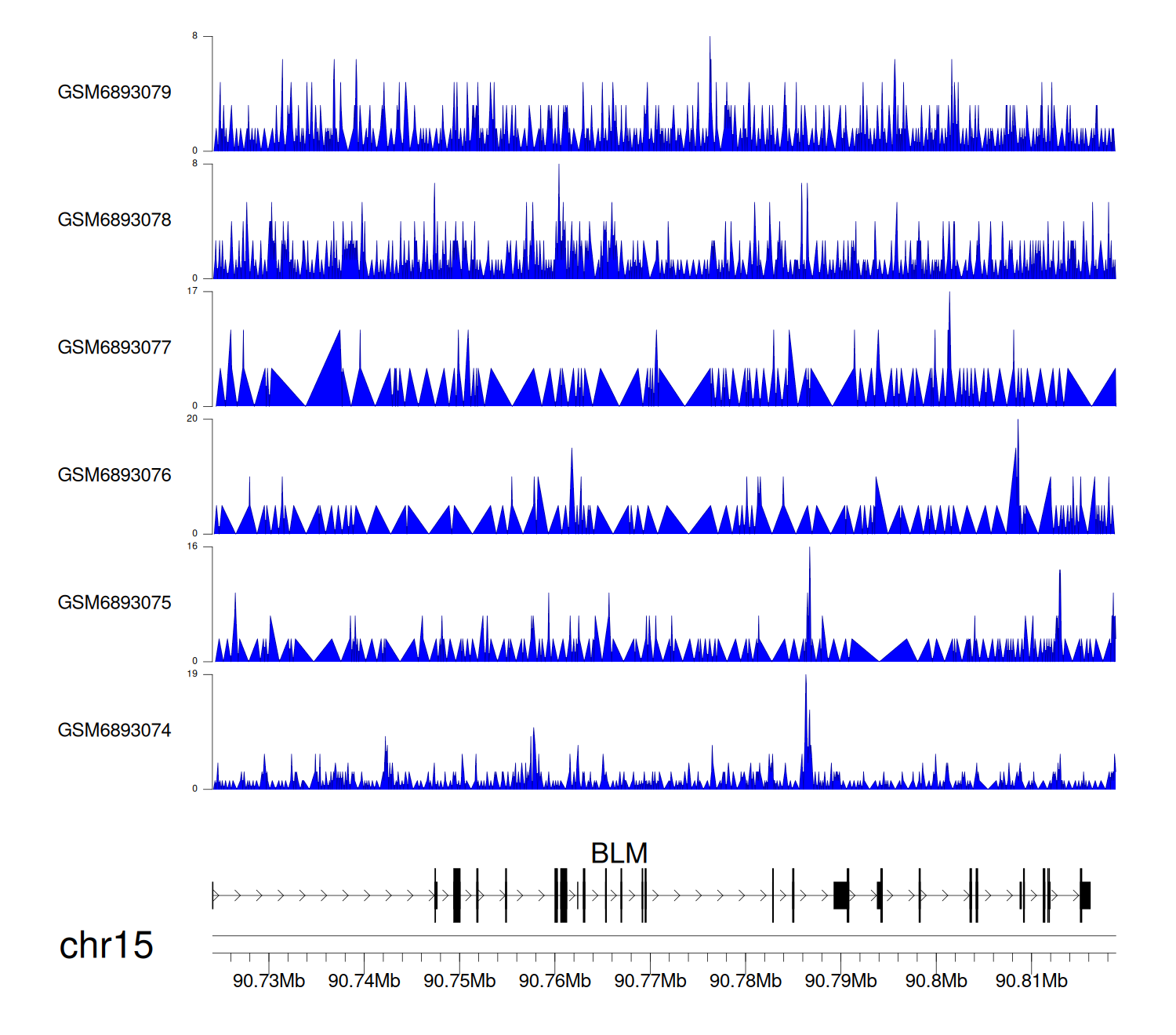This screenshot has width=1176, height=1035.
Task: Select the GSM6893078 track label
Action: [114, 220]
